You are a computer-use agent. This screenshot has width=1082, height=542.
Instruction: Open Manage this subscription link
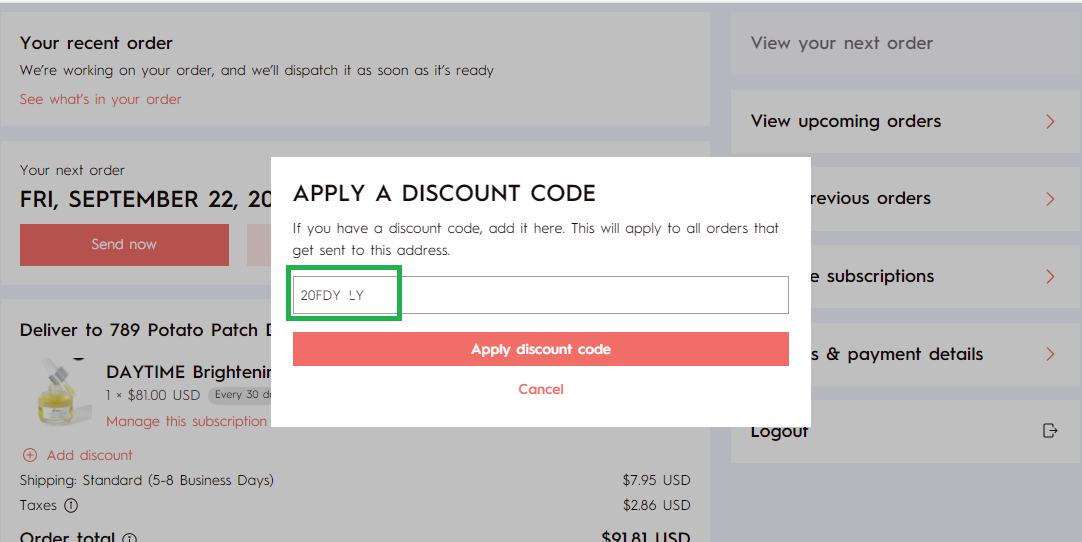pos(186,421)
